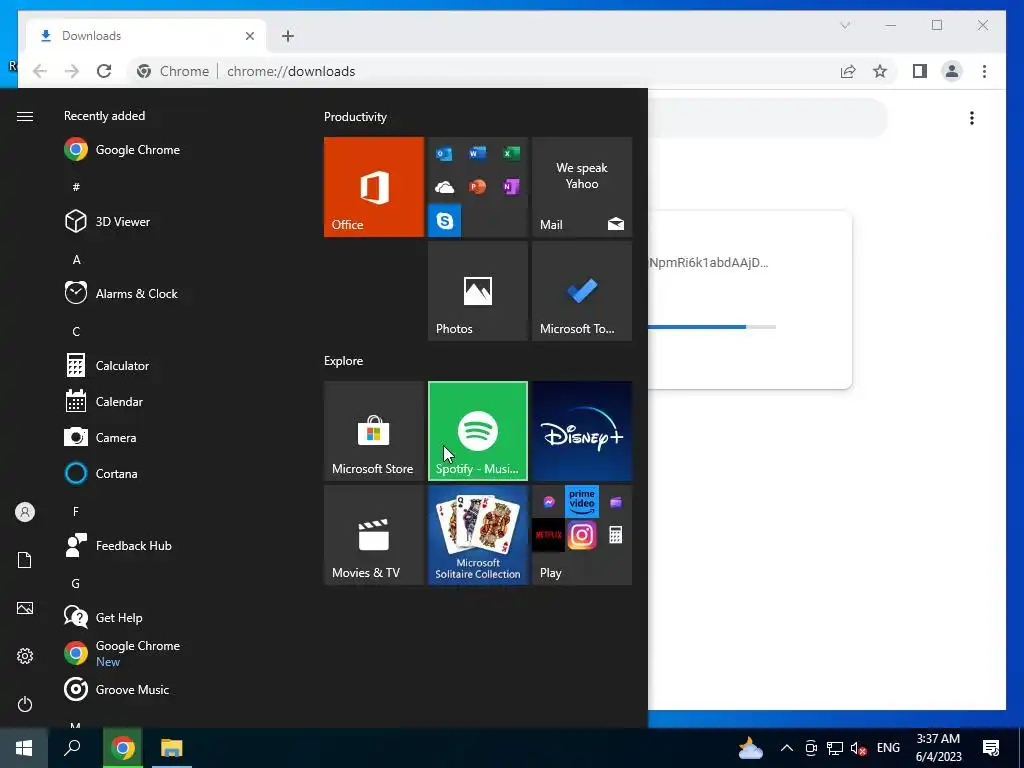Toggle Chrome side panel
The image size is (1024, 768).
pyautogui.click(x=920, y=71)
